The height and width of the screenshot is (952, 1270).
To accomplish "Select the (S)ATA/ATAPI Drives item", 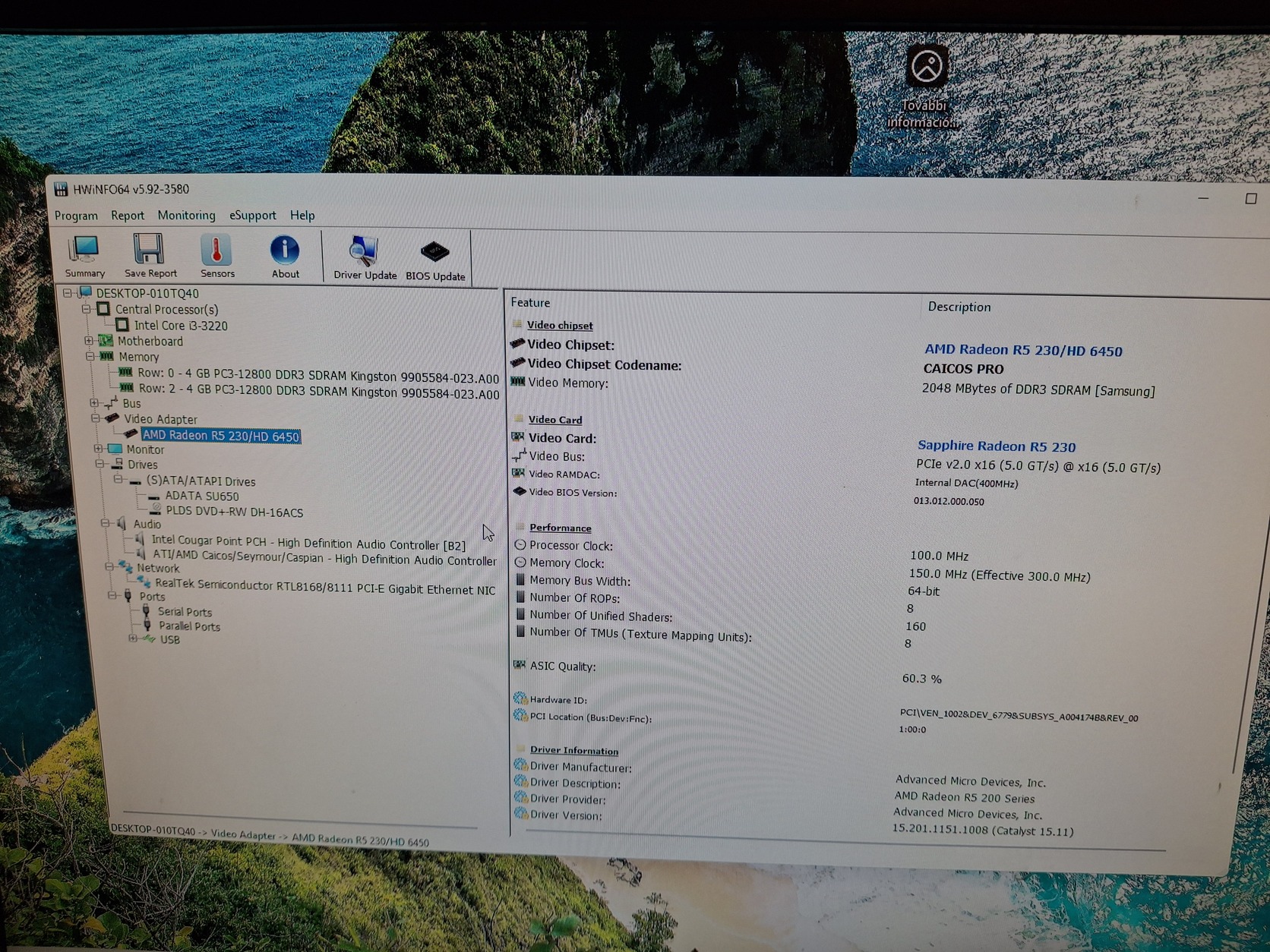I will (x=201, y=481).
